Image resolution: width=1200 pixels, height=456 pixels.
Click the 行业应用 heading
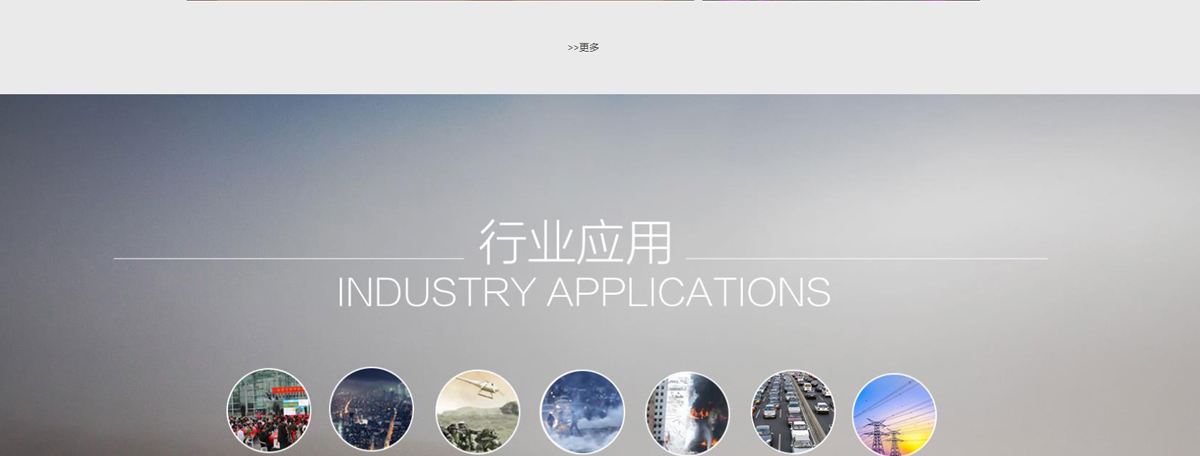pyautogui.click(x=576, y=242)
